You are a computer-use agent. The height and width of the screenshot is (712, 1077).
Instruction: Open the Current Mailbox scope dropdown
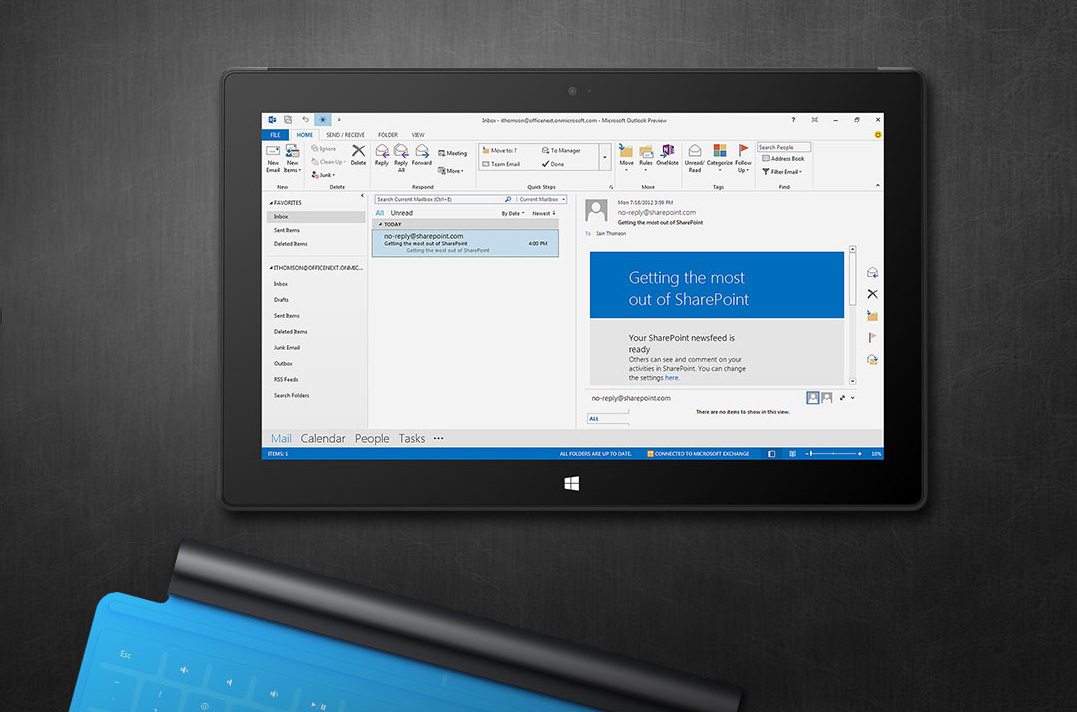[x=542, y=199]
